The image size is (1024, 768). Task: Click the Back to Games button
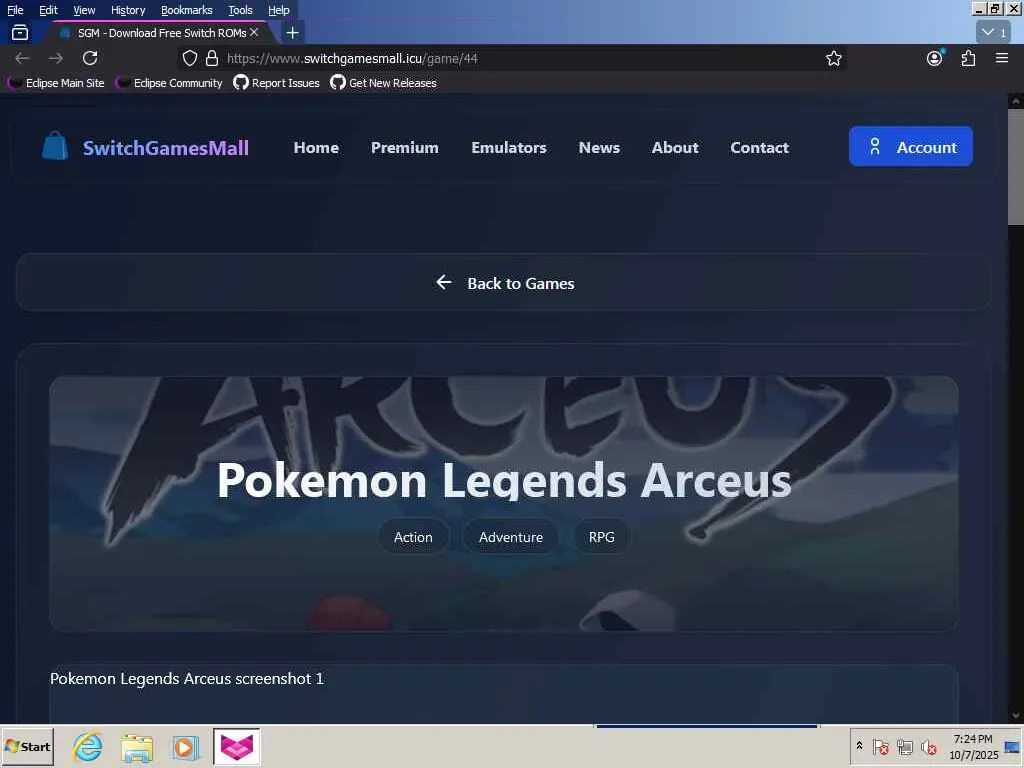(x=503, y=282)
